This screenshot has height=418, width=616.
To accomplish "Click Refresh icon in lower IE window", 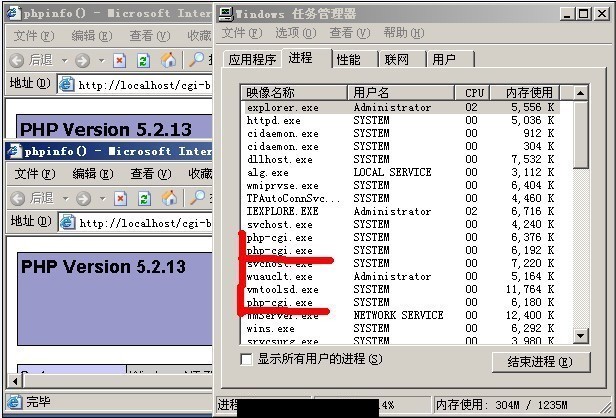I will tap(144, 198).
